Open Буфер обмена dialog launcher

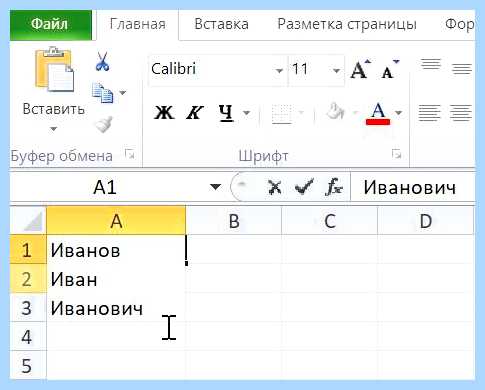pos(129,154)
